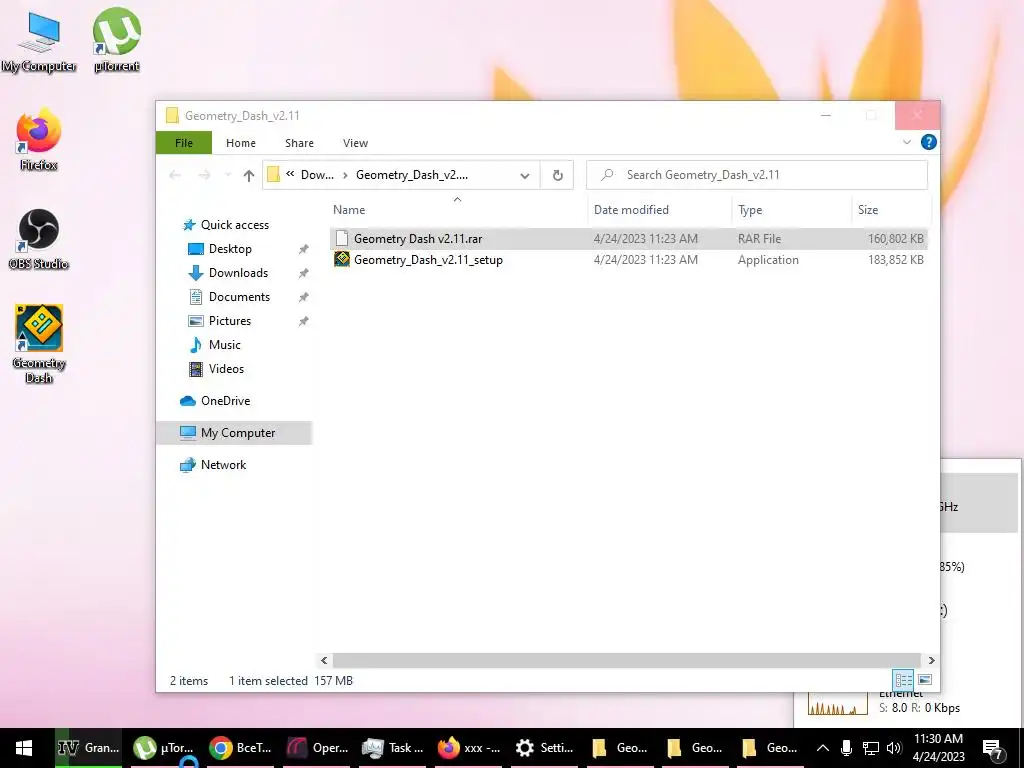Open Settings taskbar button

point(545,748)
